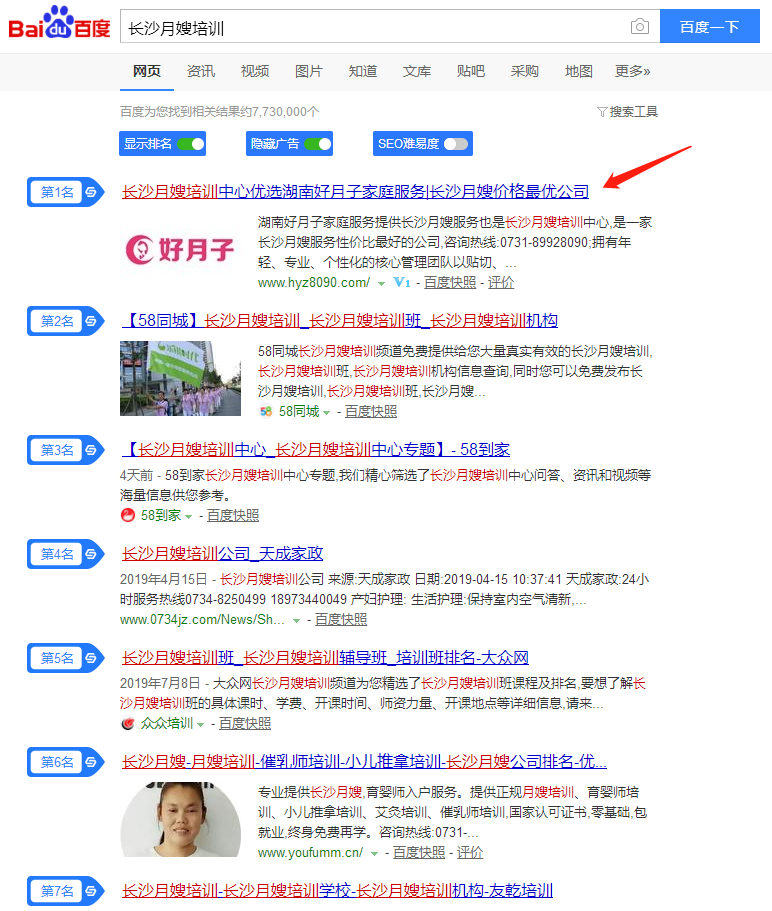772x911 pixels.
Task: Click the 第1名 rank label
Action: pos(57,192)
